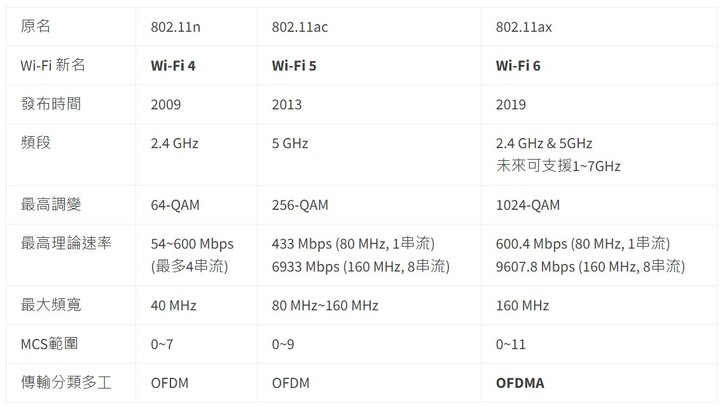This screenshot has width=720, height=407.
Task: Click the 原名 row label
Action: click(x=35, y=26)
